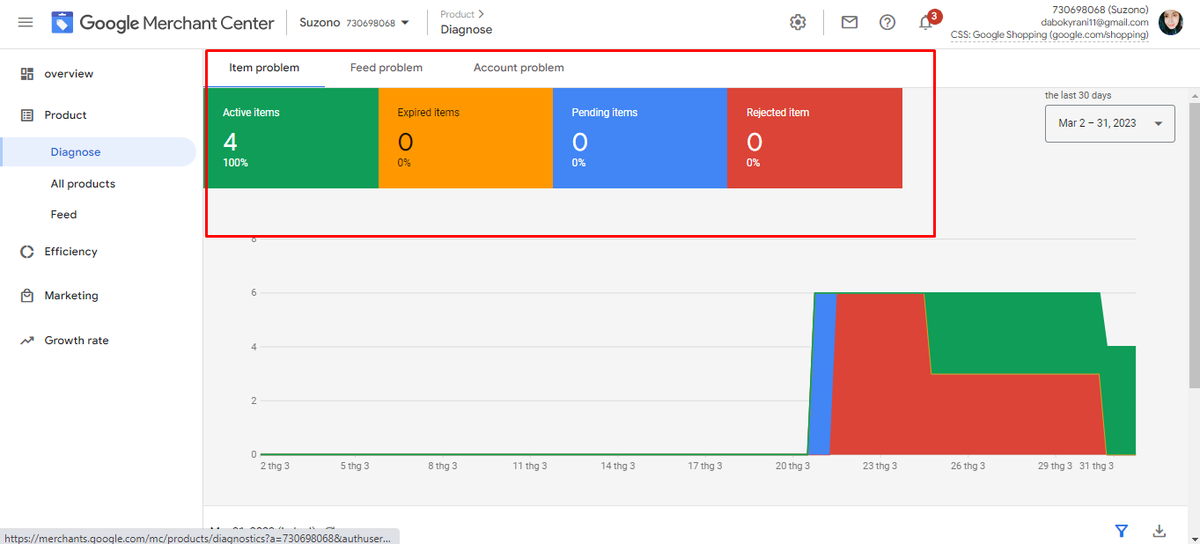Image resolution: width=1200 pixels, height=544 pixels.
Task: Click the user profile avatar
Action: point(1171,22)
